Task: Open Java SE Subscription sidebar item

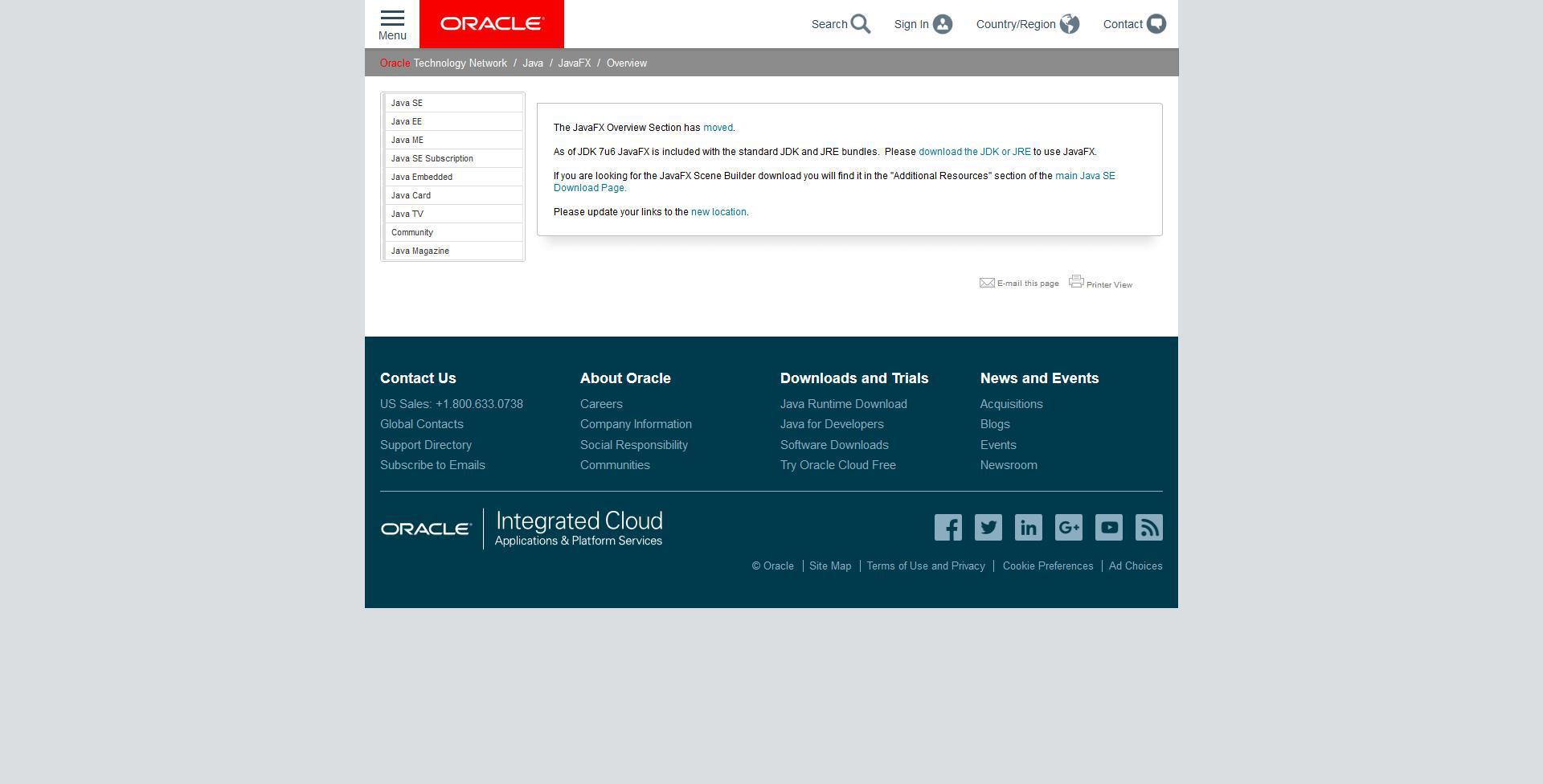Action: (x=454, y=158)
